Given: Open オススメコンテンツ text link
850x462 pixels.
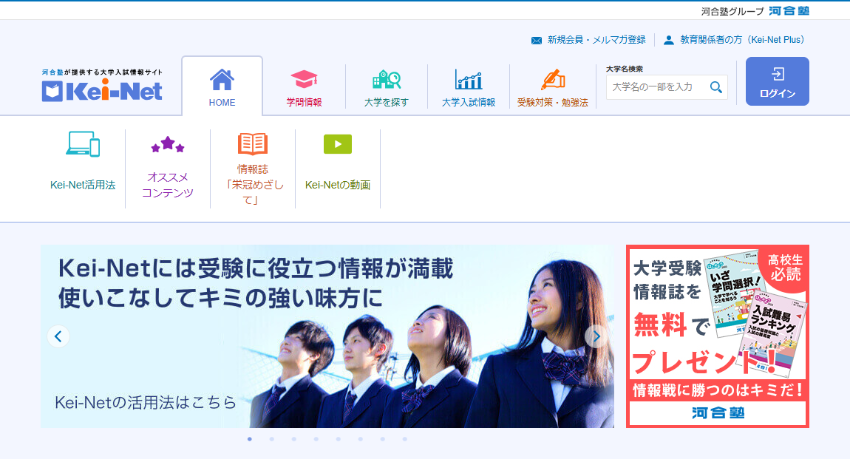Looking at the screenshot, I should coord(168,185).
